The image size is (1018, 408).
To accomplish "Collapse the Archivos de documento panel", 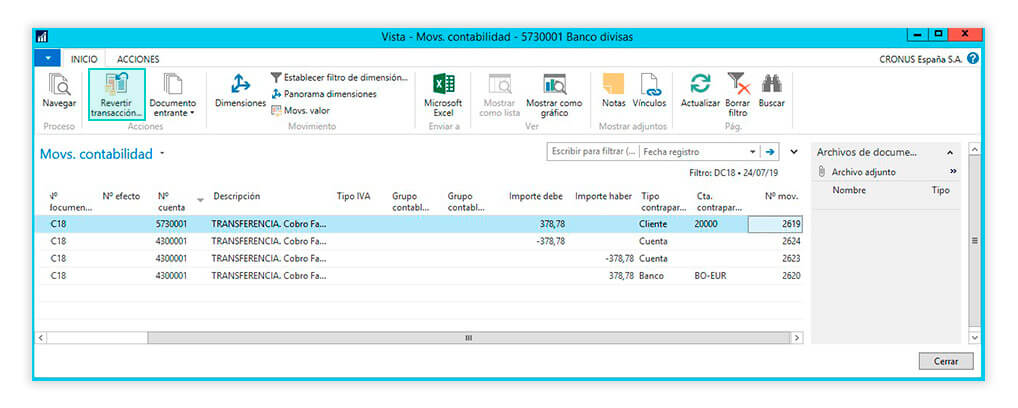I will click(950, 152).
